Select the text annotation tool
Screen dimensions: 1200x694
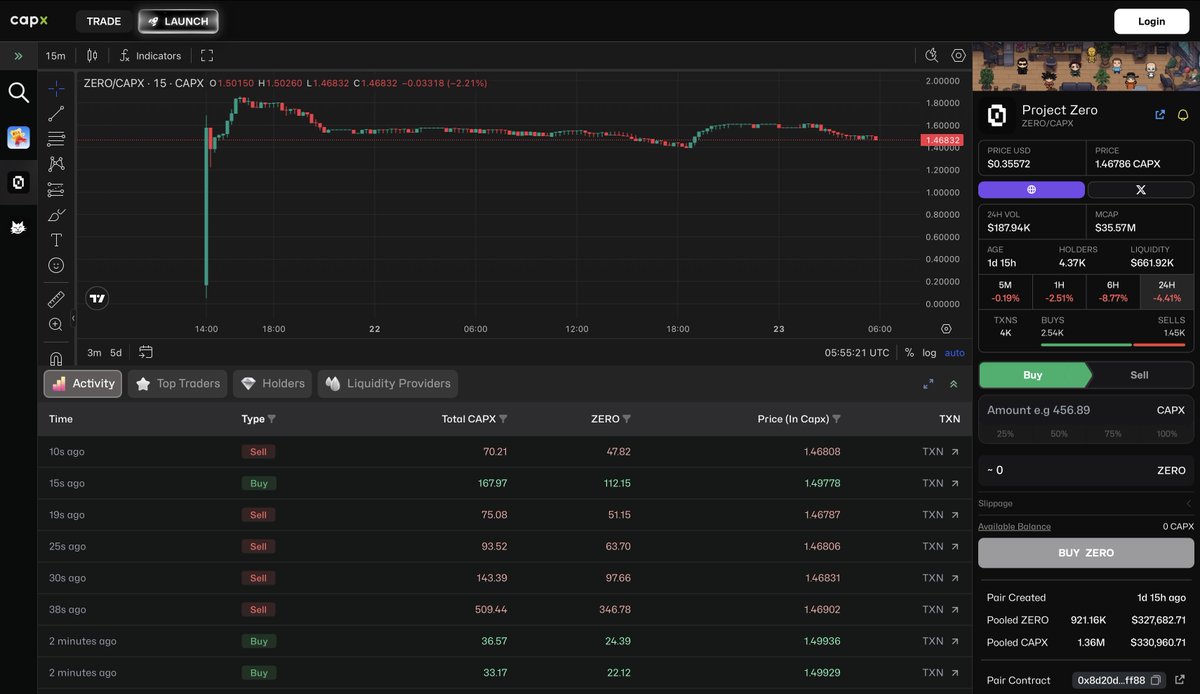pyautogui.click(x=56, y=241)
